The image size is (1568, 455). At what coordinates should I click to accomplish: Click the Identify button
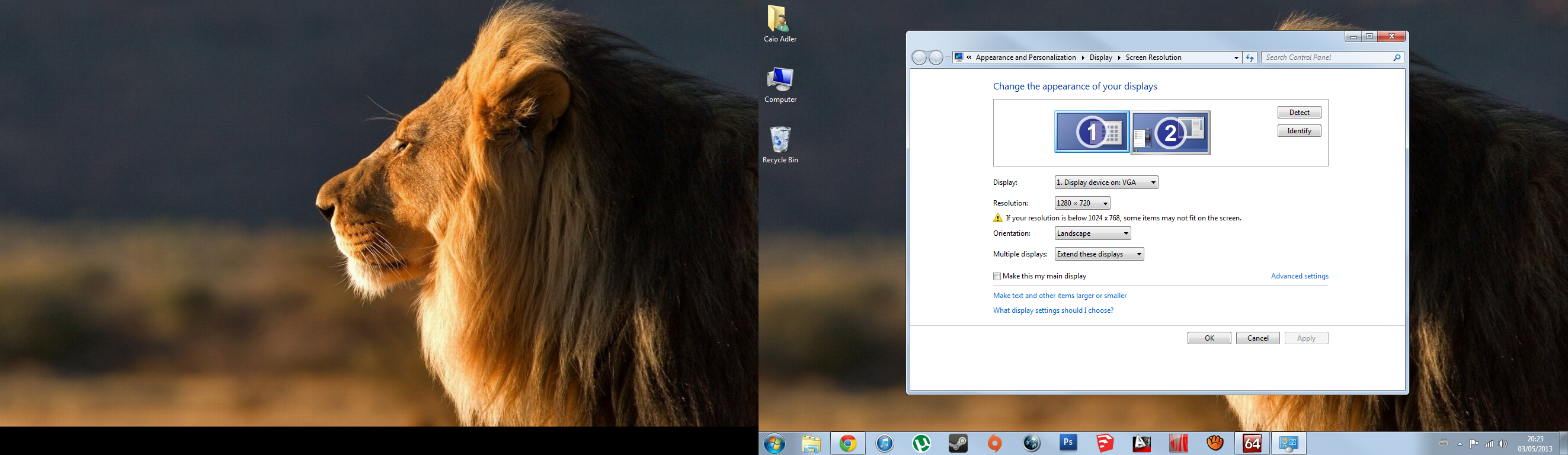pos(1299,131)
